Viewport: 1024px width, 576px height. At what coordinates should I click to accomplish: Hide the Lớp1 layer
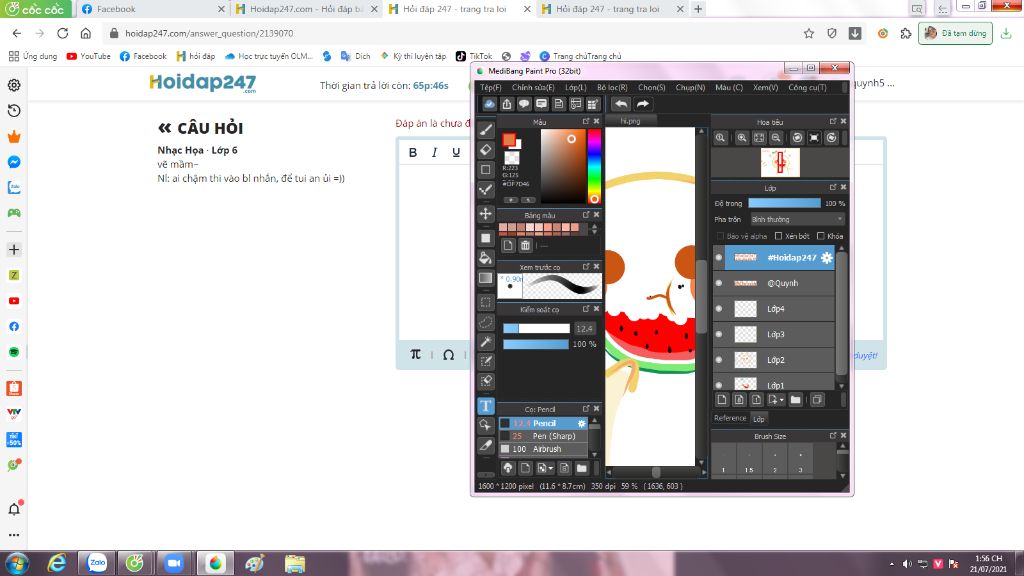click(x=719, y=385)
